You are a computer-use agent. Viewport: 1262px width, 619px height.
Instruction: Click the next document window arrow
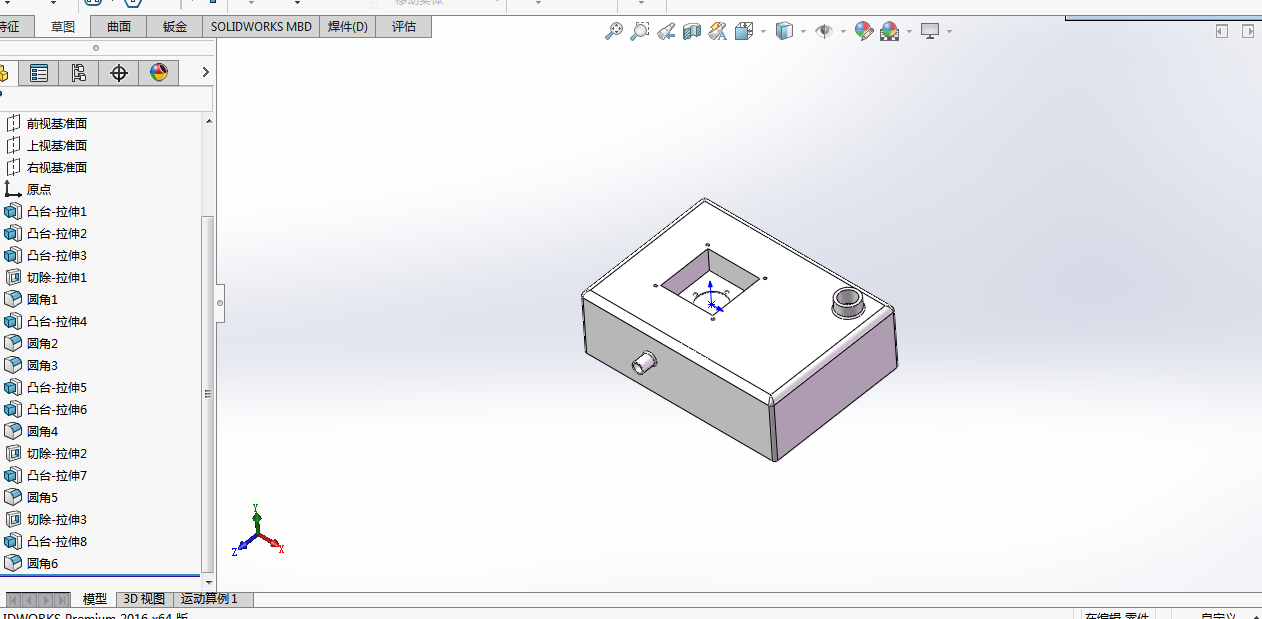pyautogui.click(x=1248, y=32)
